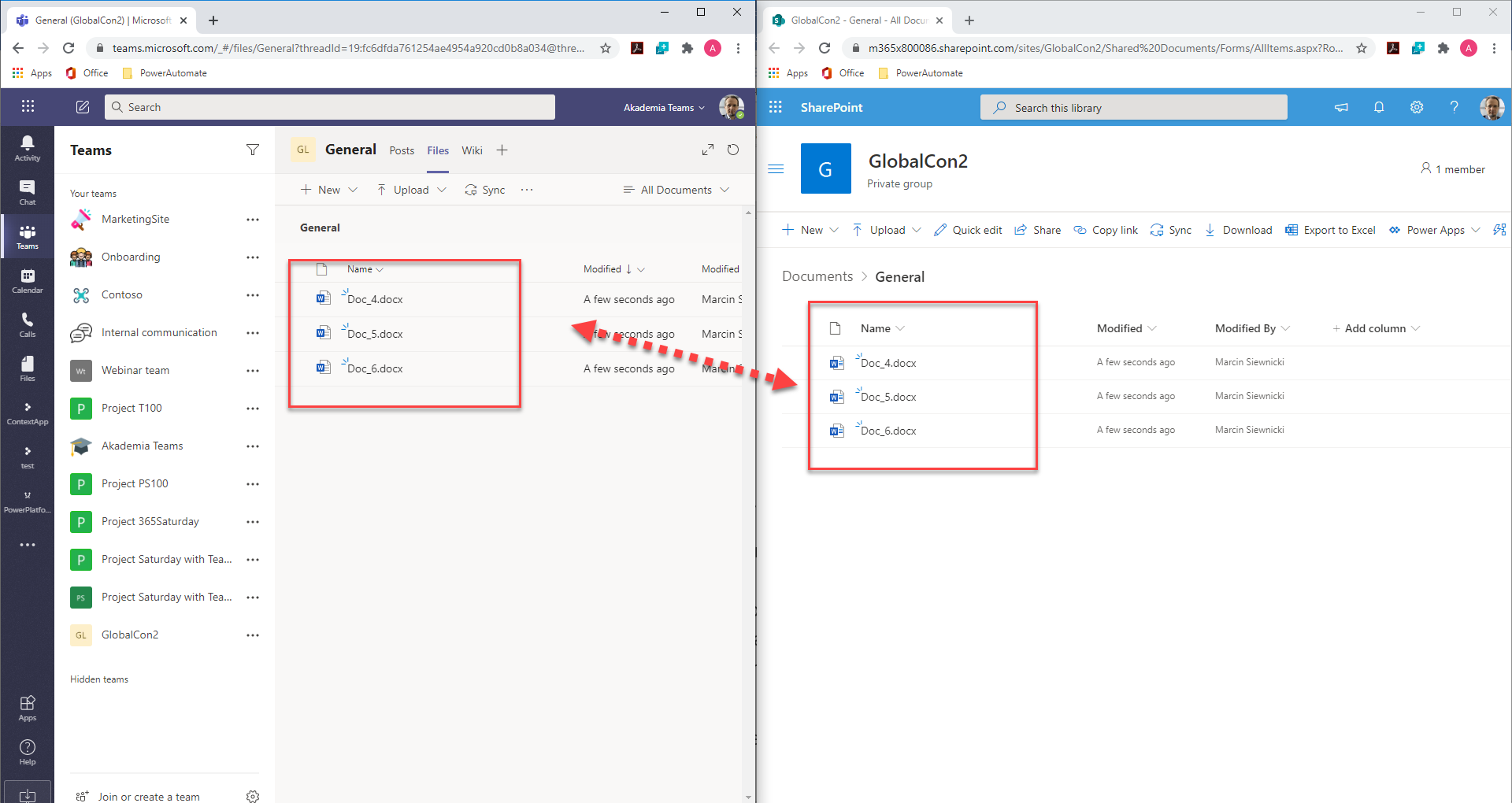
Task: Open 1 member list on GlobalCon2
Action: click(1453, 169)
